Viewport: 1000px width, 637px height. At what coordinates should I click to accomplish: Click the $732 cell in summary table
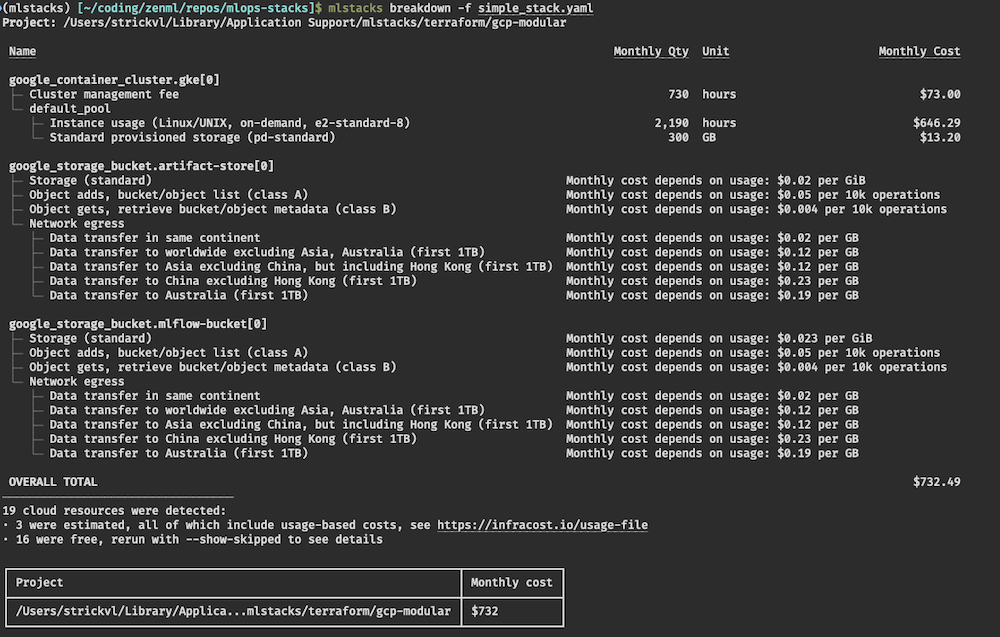485,611
